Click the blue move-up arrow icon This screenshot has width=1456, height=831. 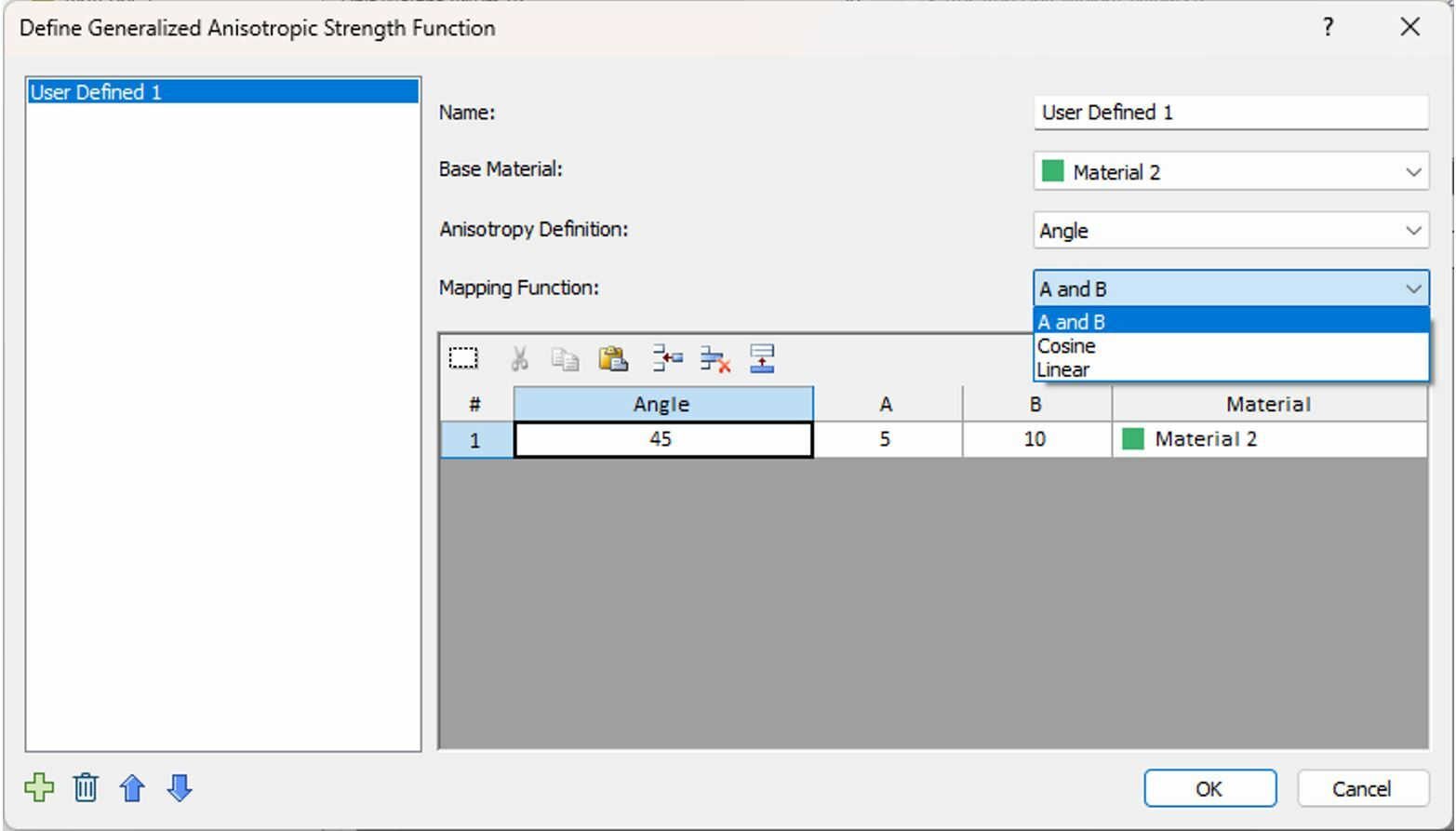132,787
